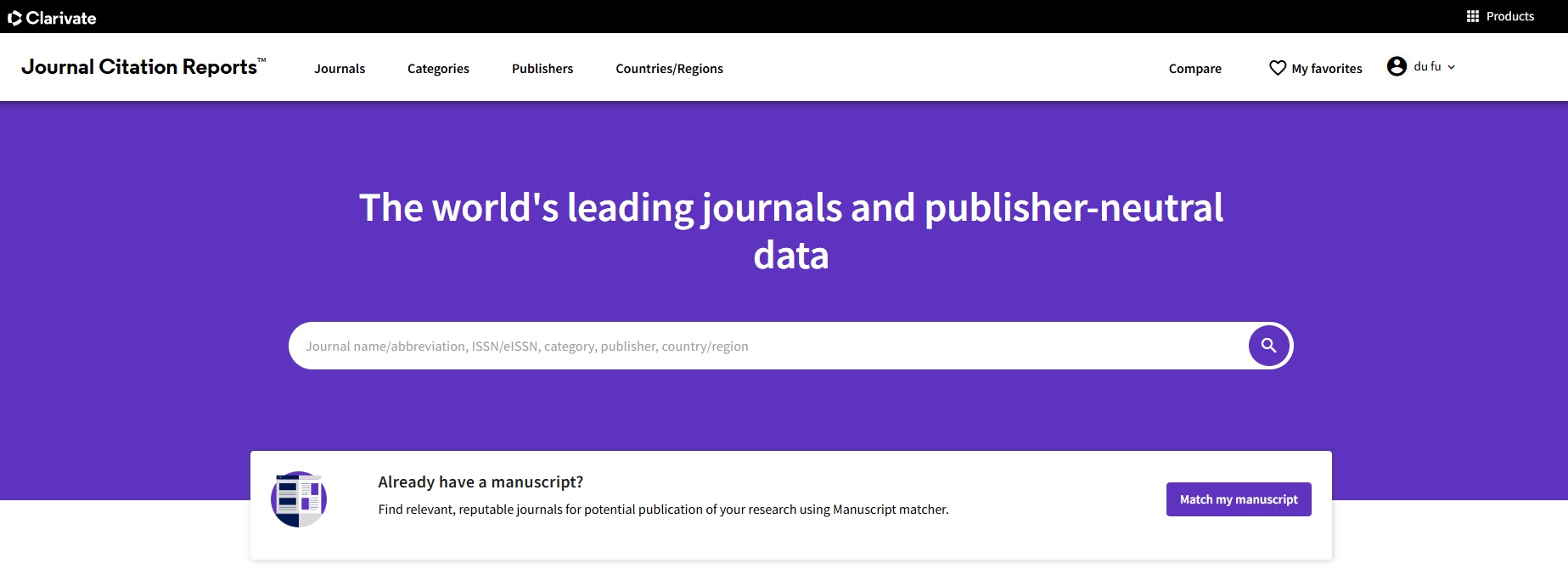Open the My favorites text link
This screenshot has height=569, width=1568.
pos(1326,69)
